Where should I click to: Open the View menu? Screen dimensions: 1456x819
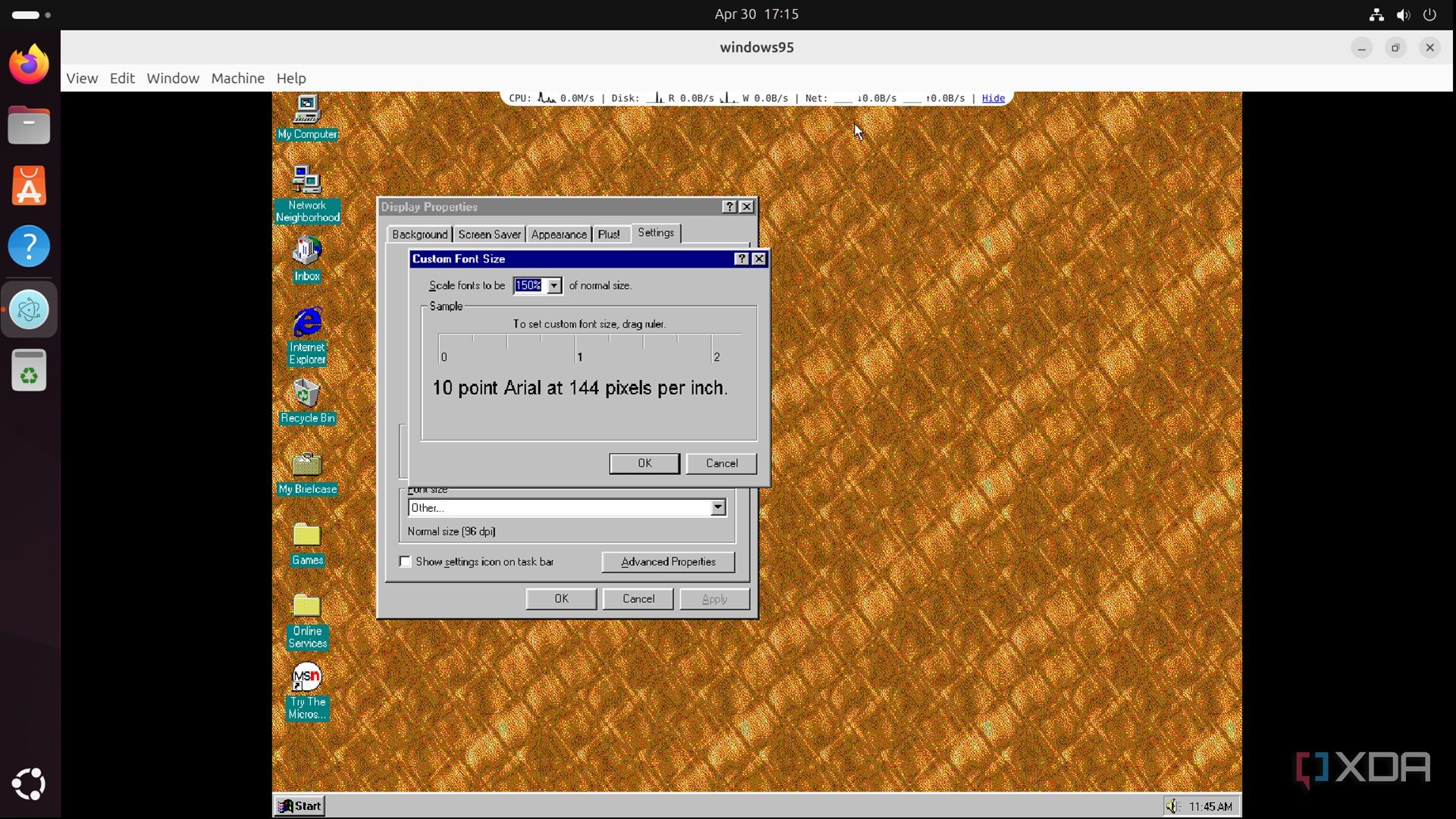tap(82, 78)
